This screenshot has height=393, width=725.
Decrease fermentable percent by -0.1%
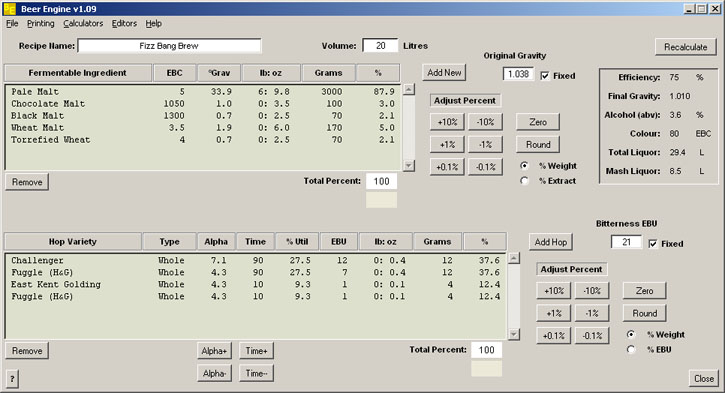[485, 167]
